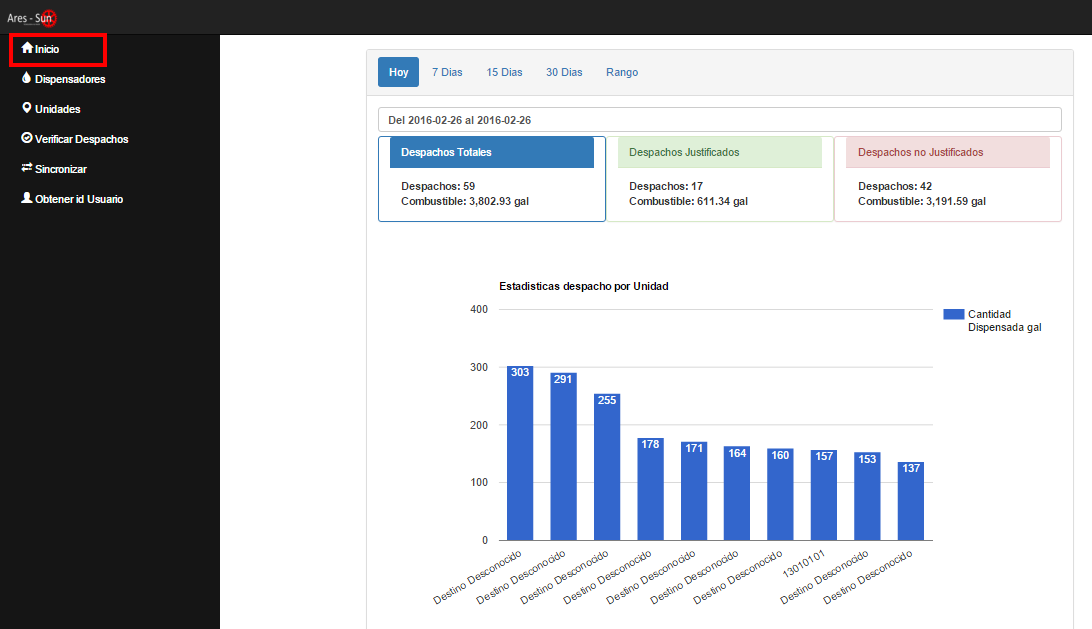Switch to the 7 Dias tab
This screenshot has height=629, width=1092.
[447, 71]
